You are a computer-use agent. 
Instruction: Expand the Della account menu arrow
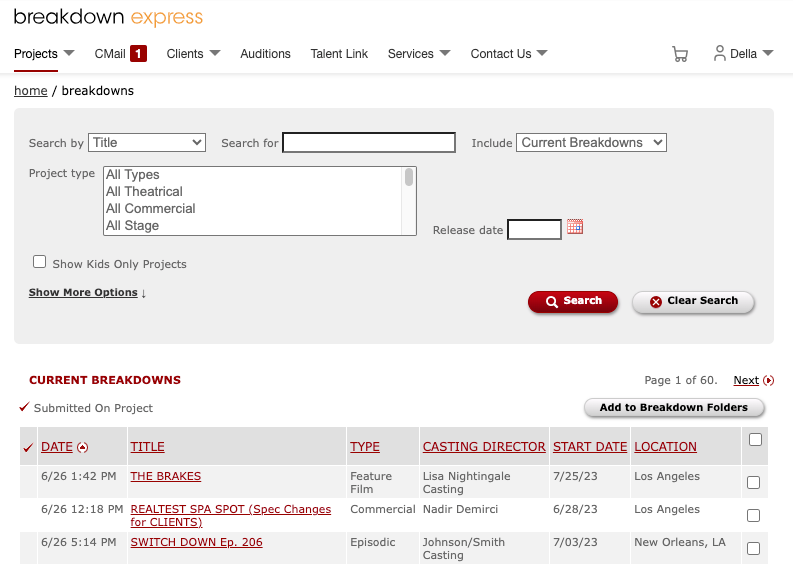(x=768, y=53)
